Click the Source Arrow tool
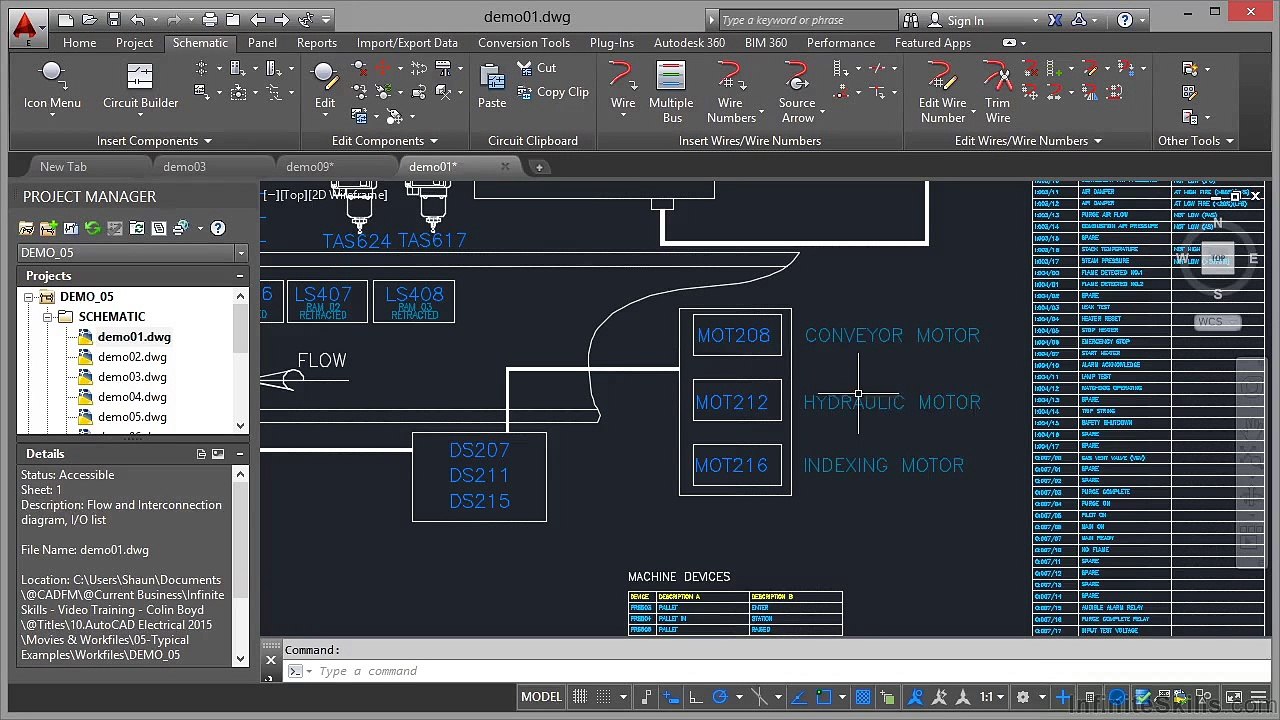This screenshot has height=720, width=1280. tap(797, 92)
